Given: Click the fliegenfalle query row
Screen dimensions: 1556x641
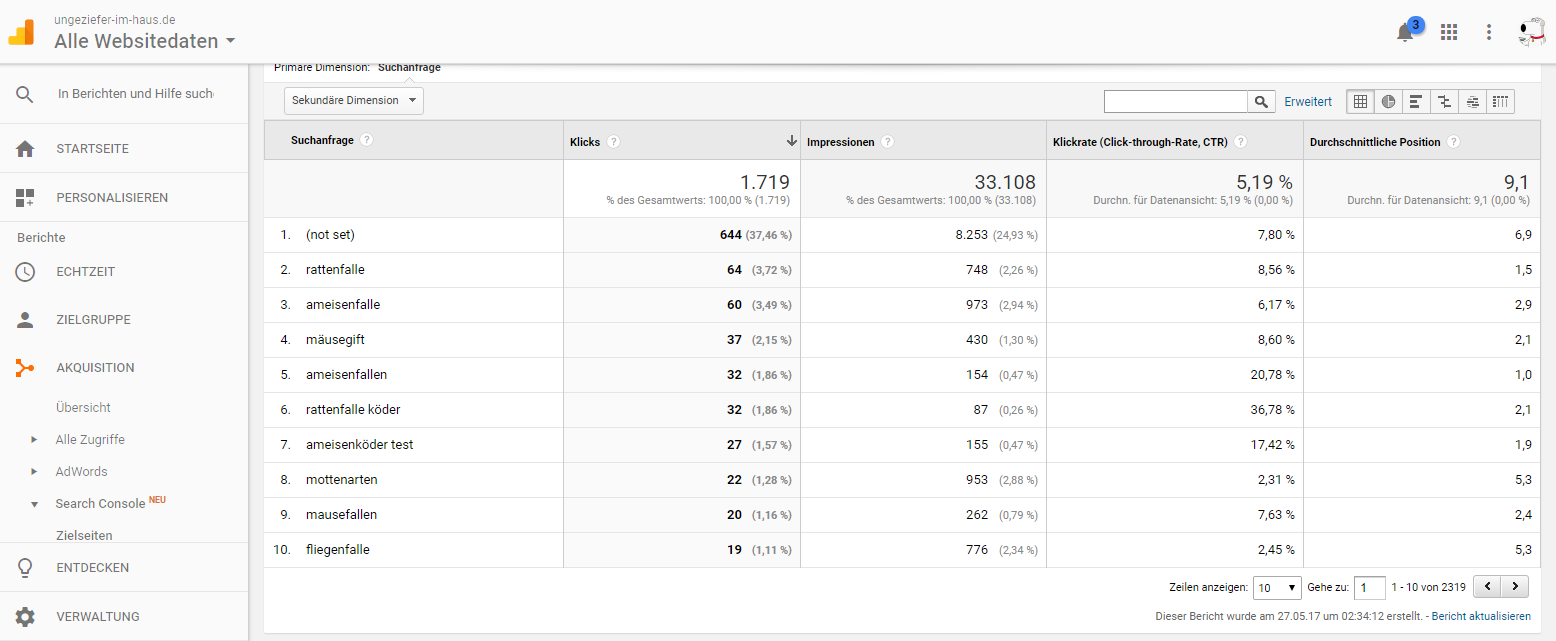Looking at the screenshot, I should point(903,550).
